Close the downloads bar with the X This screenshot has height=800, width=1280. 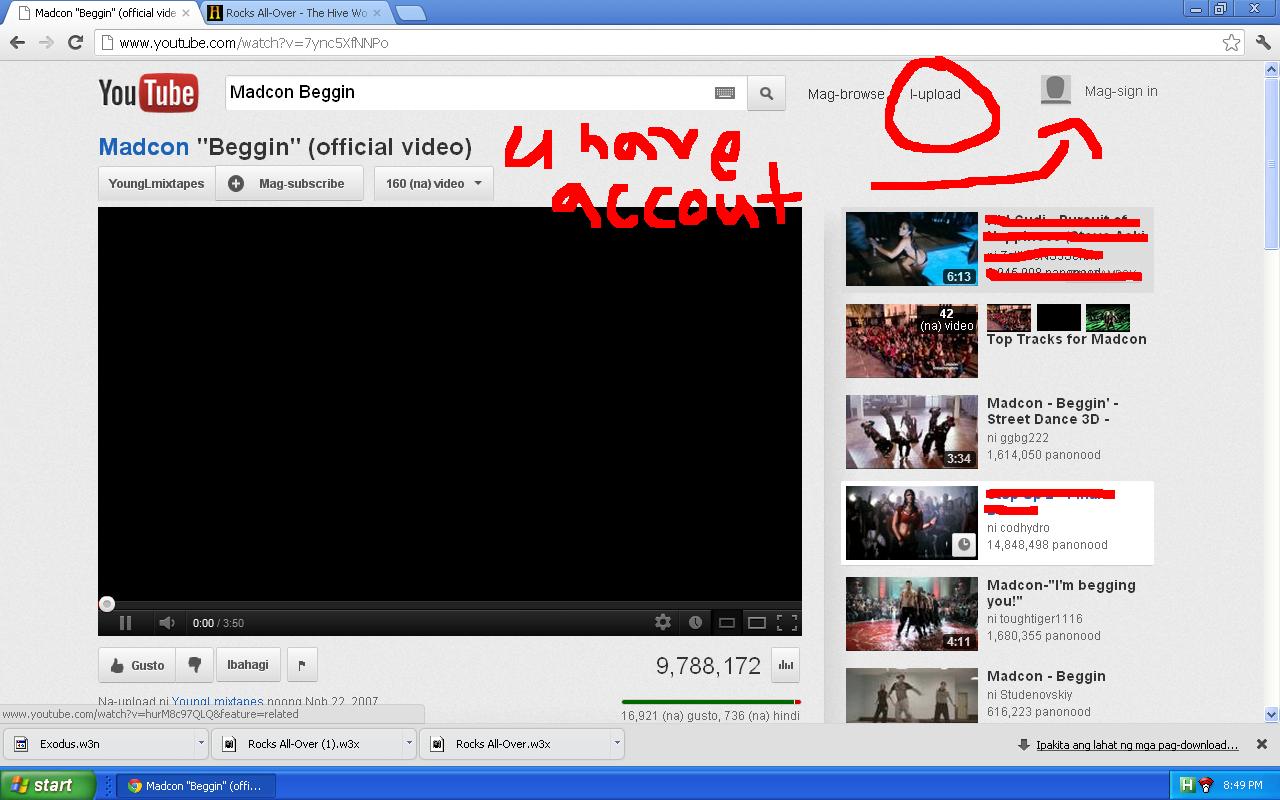pos(1262,744)
